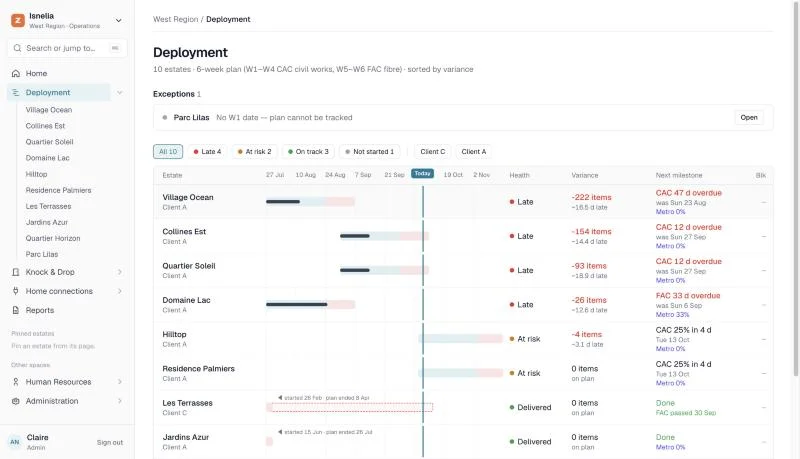Click the Today timeline marker
This screenshot has height=459, width=800.
tap(422, 173)
